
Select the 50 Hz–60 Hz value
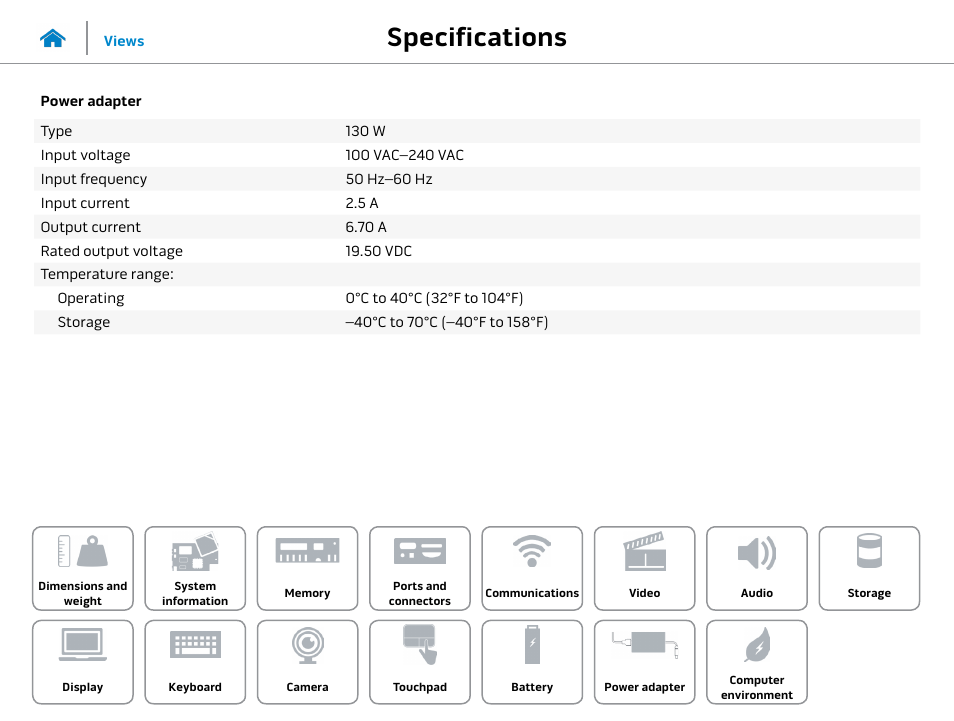click(389, 179)
